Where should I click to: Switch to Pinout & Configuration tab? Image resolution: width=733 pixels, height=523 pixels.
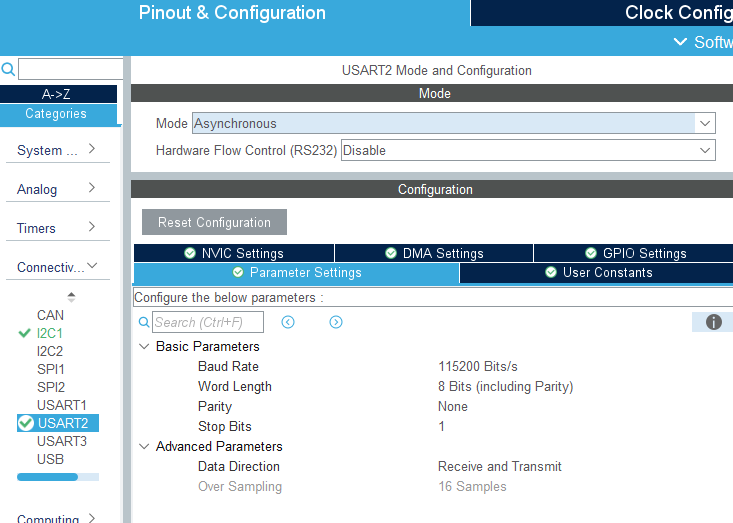click(x=232, y=13)
